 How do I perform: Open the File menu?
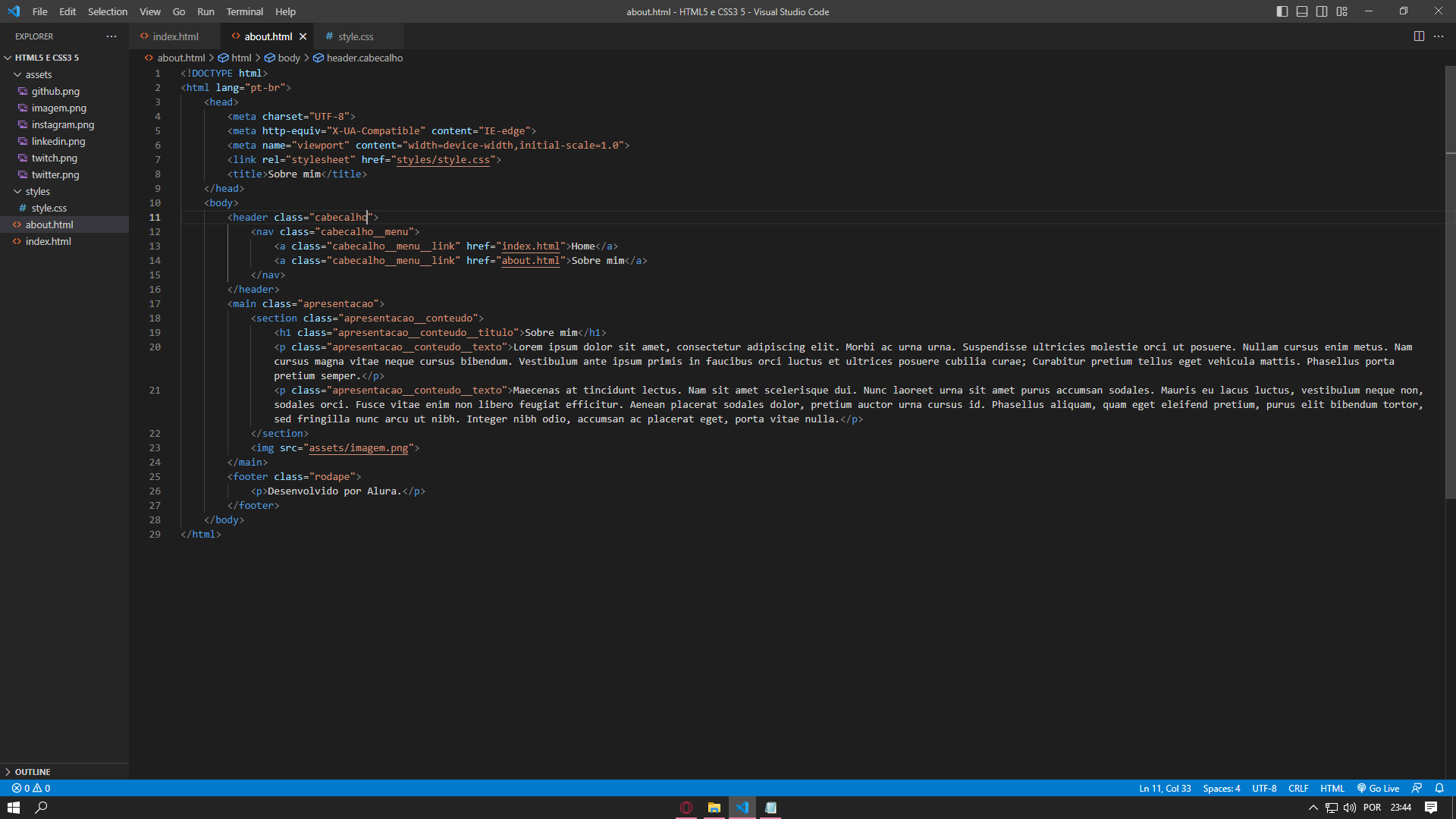(x=39, y=11)
